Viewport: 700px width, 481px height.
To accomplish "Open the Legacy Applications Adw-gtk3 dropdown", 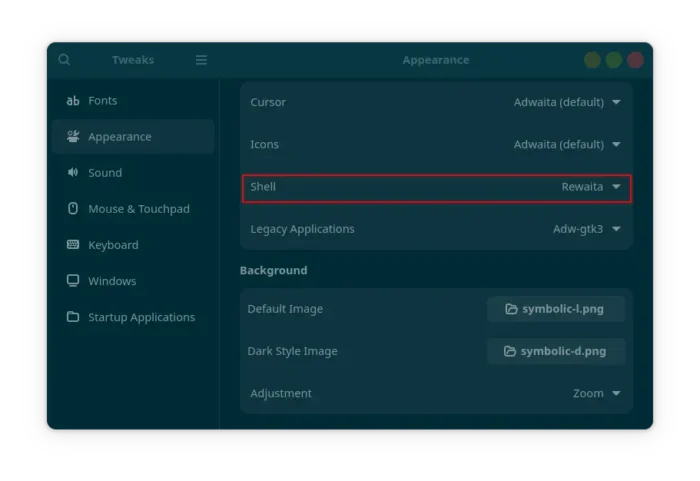I will pos(587,229).
